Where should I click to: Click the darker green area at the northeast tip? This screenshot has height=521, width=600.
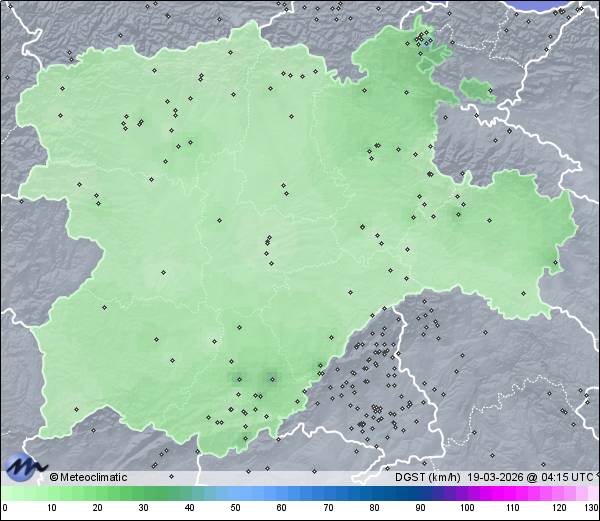click(427, 40)
